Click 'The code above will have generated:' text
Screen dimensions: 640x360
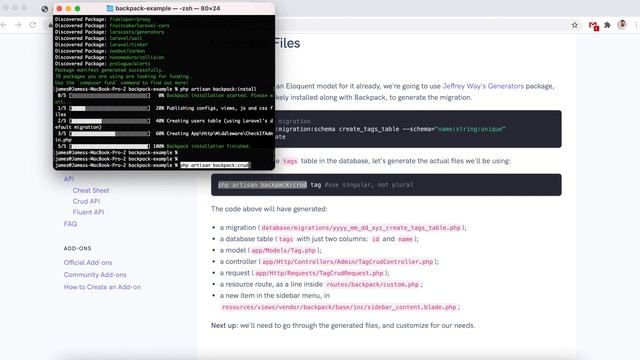coord(269,209)
